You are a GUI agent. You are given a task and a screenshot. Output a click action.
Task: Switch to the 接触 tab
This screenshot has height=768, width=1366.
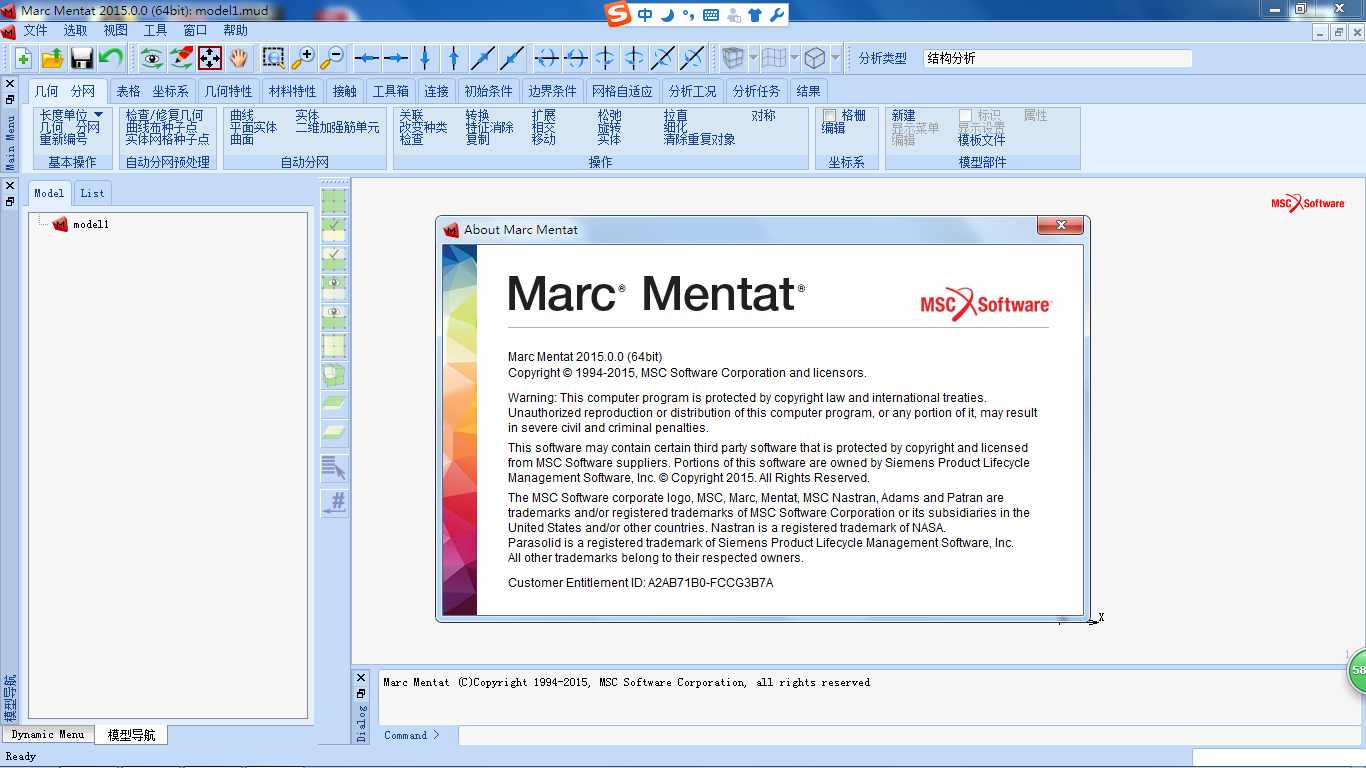(344, 91)
